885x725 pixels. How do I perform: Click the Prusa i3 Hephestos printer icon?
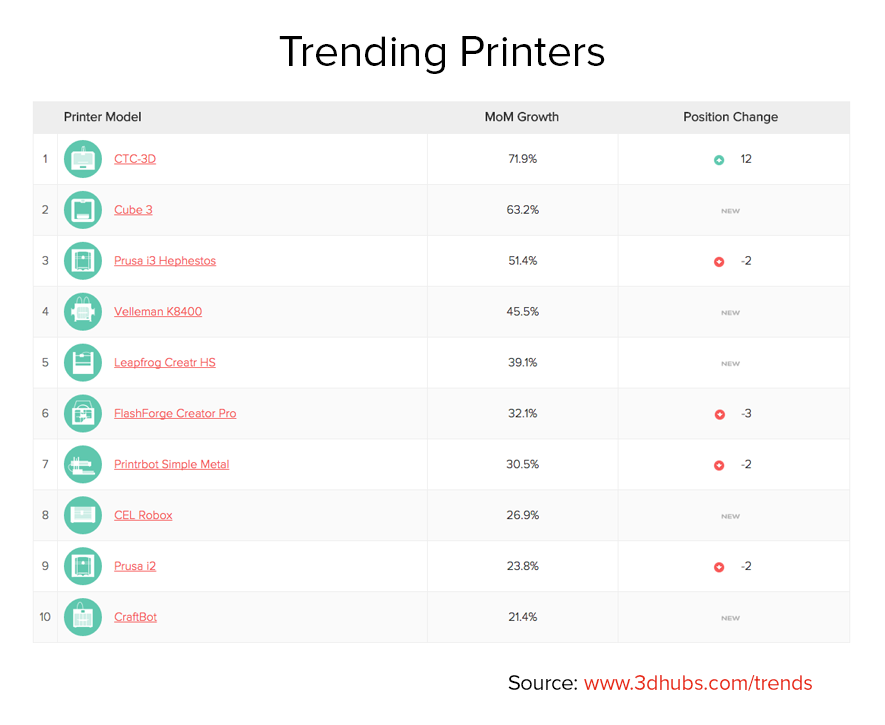click(x=83, y=261)
